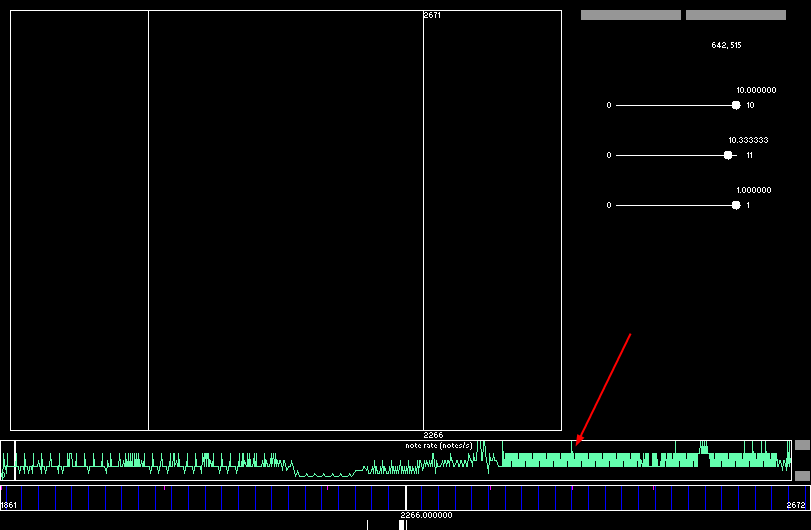The height and width of the screenshot is (530, 811).
Task: Click the 10.000000 slider value
Action: coord(756,90)
